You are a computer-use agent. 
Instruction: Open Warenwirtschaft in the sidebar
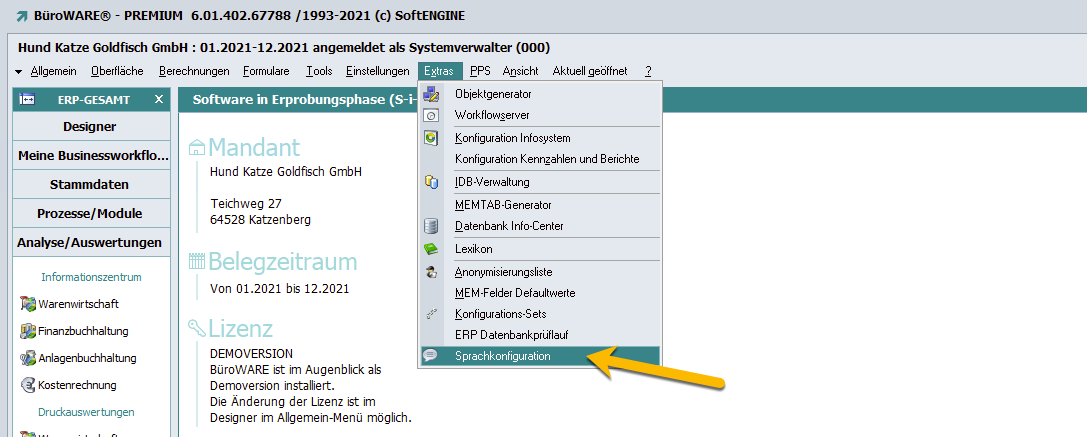pyautogui.click(x=84, y=304)
